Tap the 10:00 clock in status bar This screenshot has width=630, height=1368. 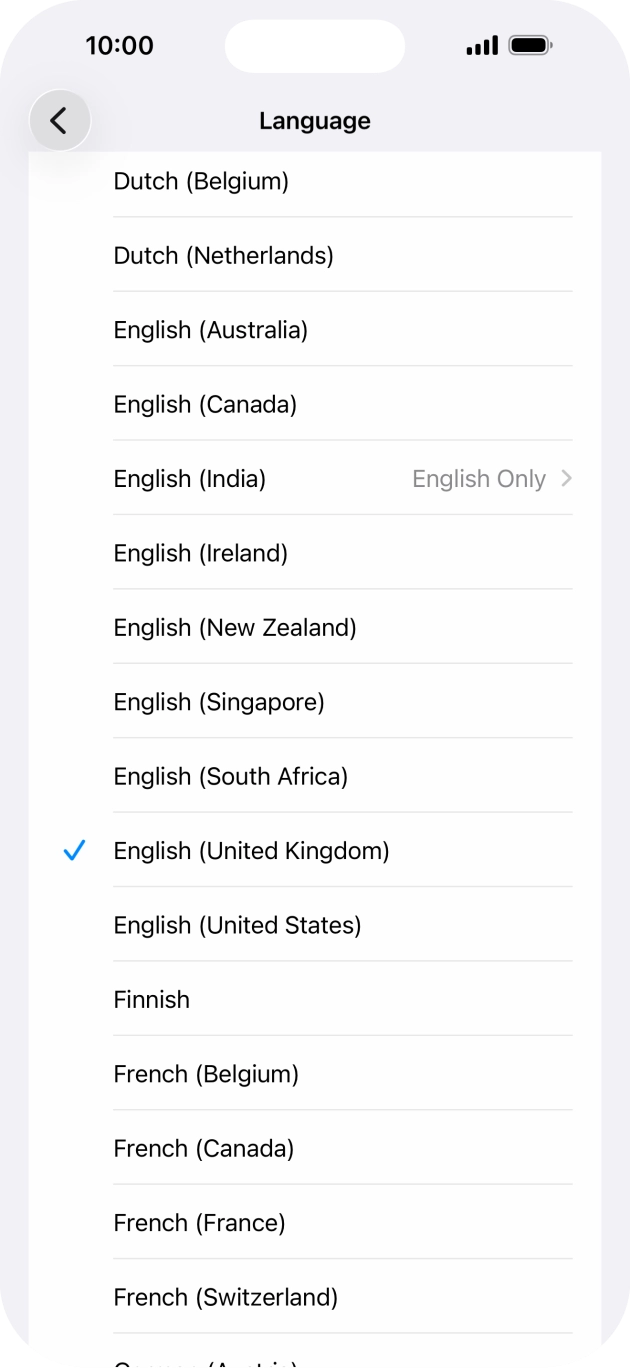[120, 45]
